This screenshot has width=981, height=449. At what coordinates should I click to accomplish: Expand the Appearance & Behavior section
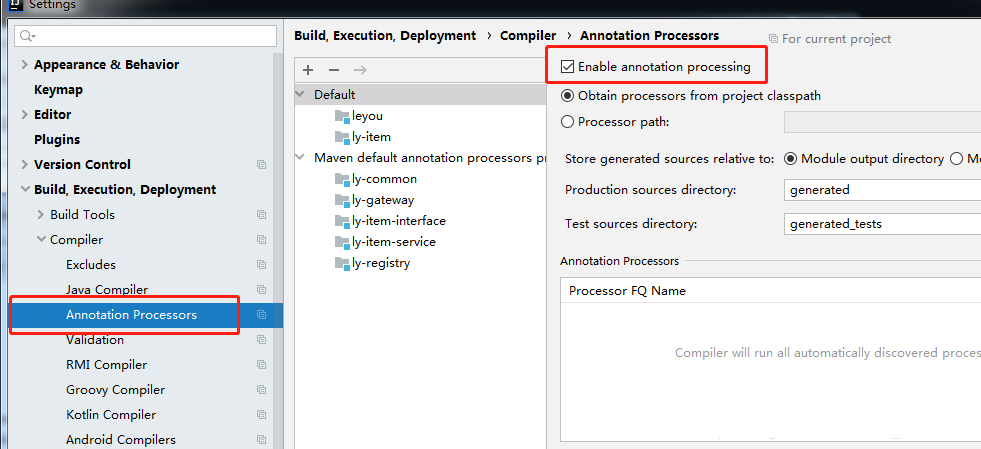[x=25, y=65]
